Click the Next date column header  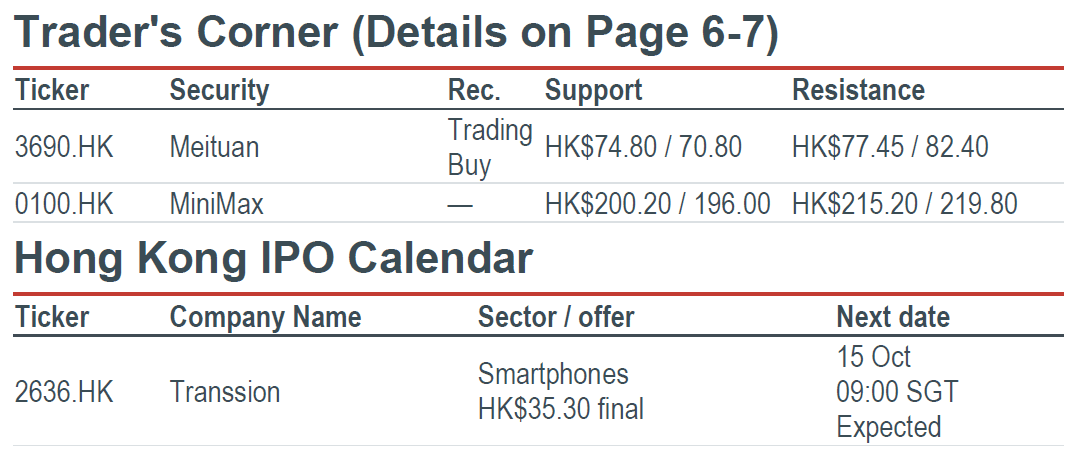893,317
